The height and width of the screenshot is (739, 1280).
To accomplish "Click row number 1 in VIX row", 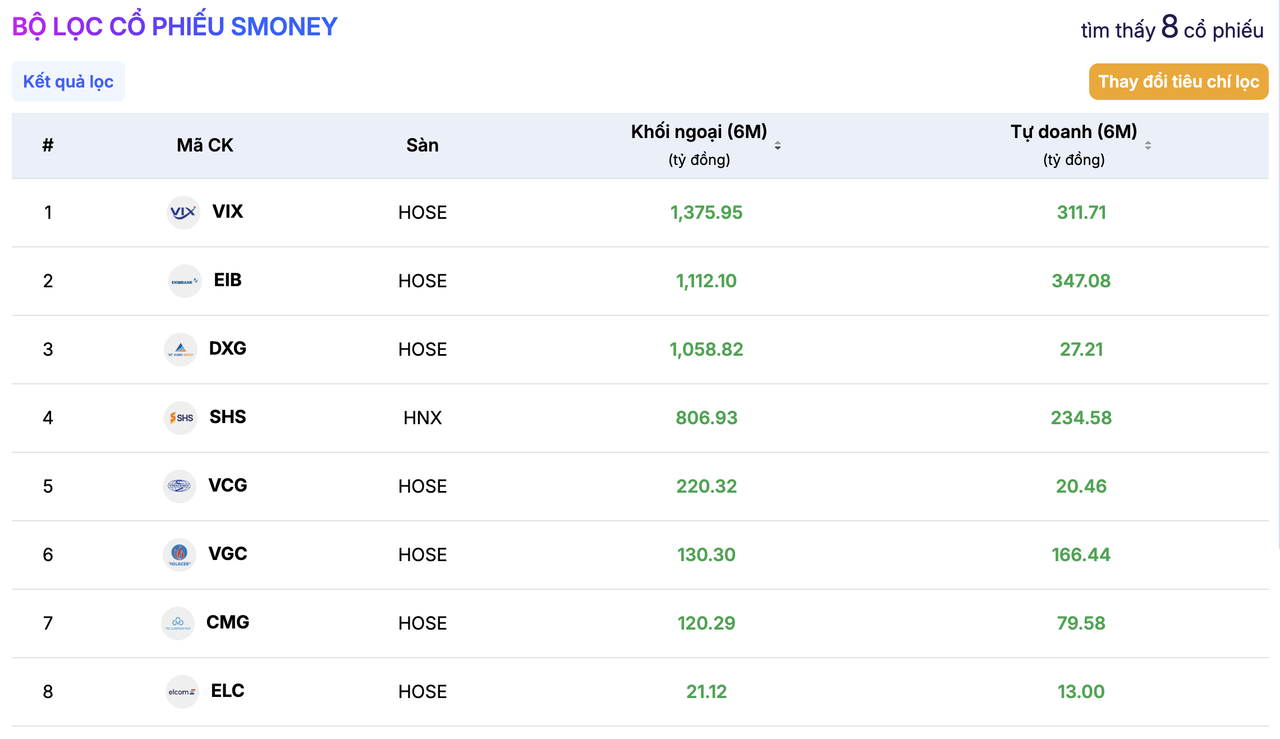I will coord(48,213).
